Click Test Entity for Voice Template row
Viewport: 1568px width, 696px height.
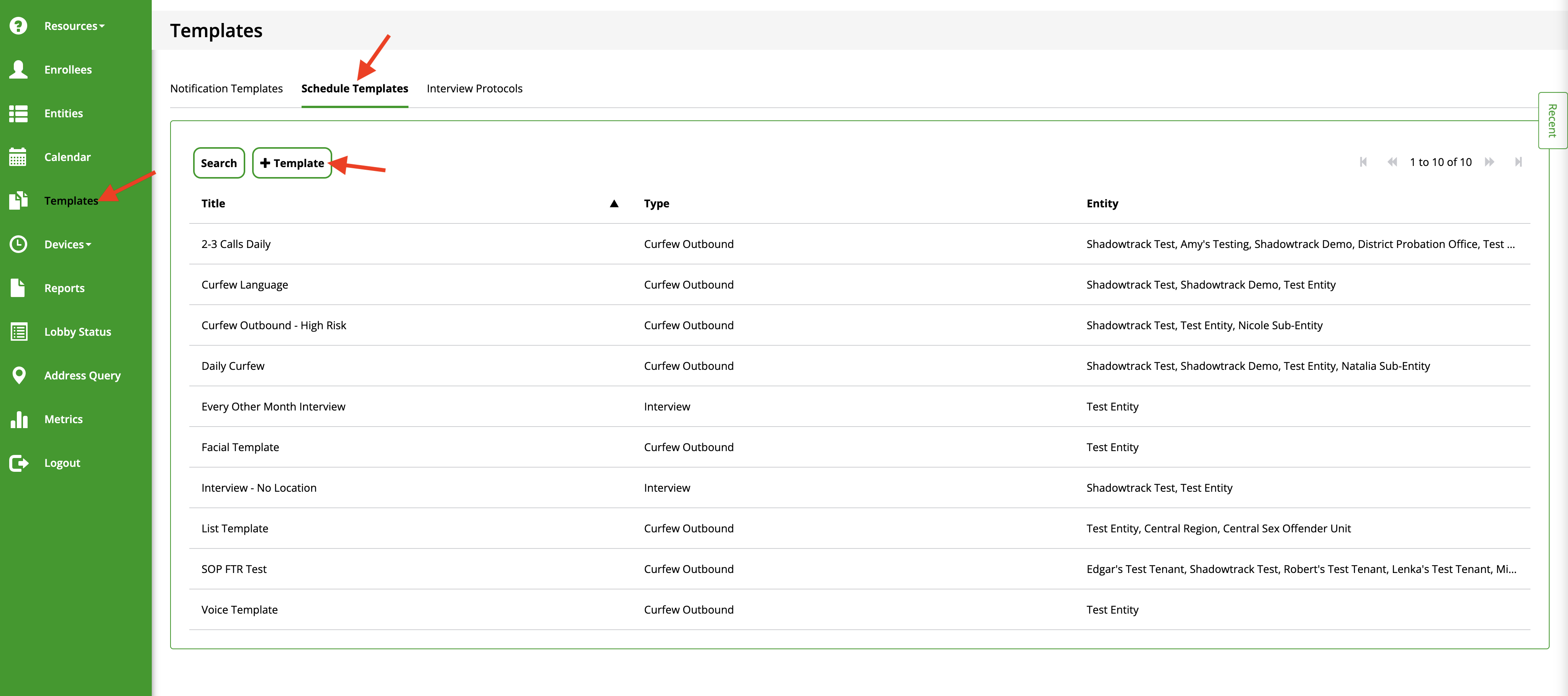coord(1113,609)
